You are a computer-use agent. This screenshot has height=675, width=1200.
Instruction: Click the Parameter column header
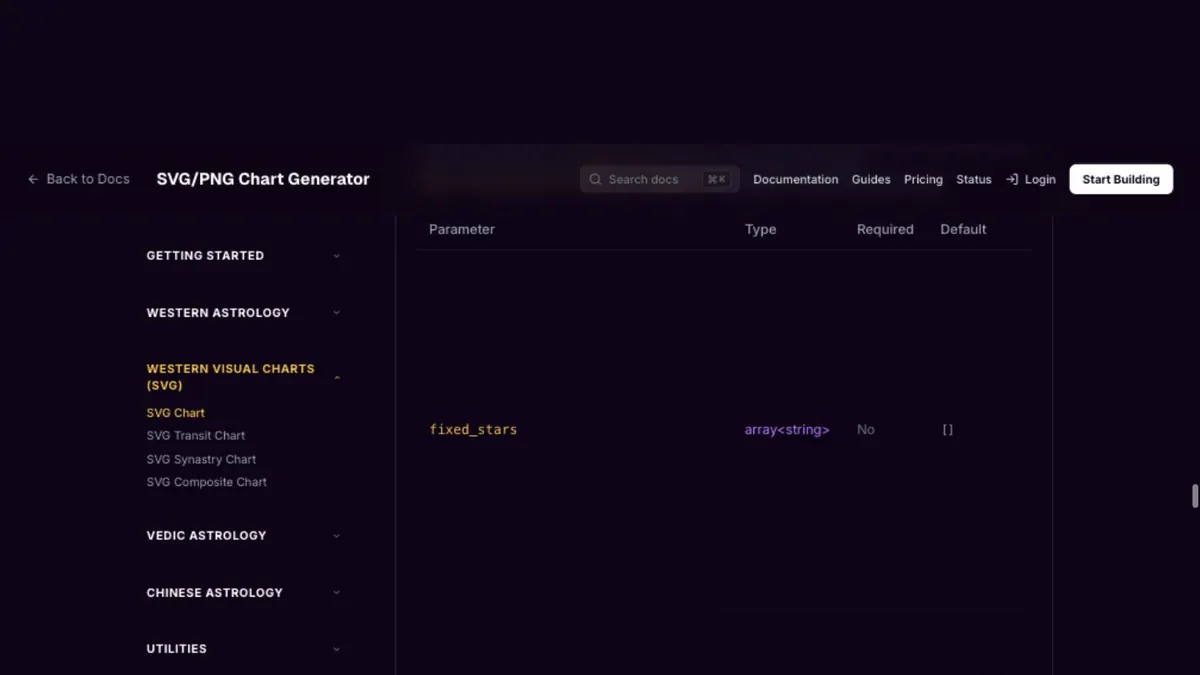point(462,229)
